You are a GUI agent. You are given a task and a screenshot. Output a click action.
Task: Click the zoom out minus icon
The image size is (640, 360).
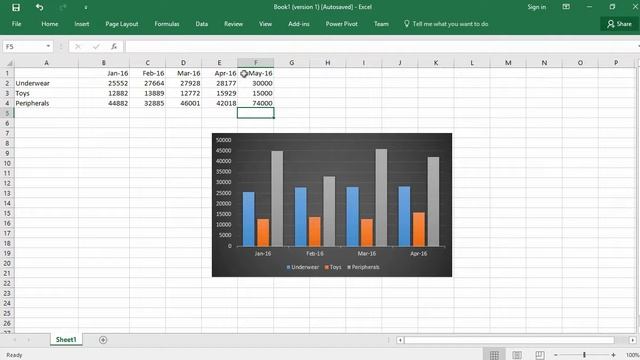coord(556,355)
